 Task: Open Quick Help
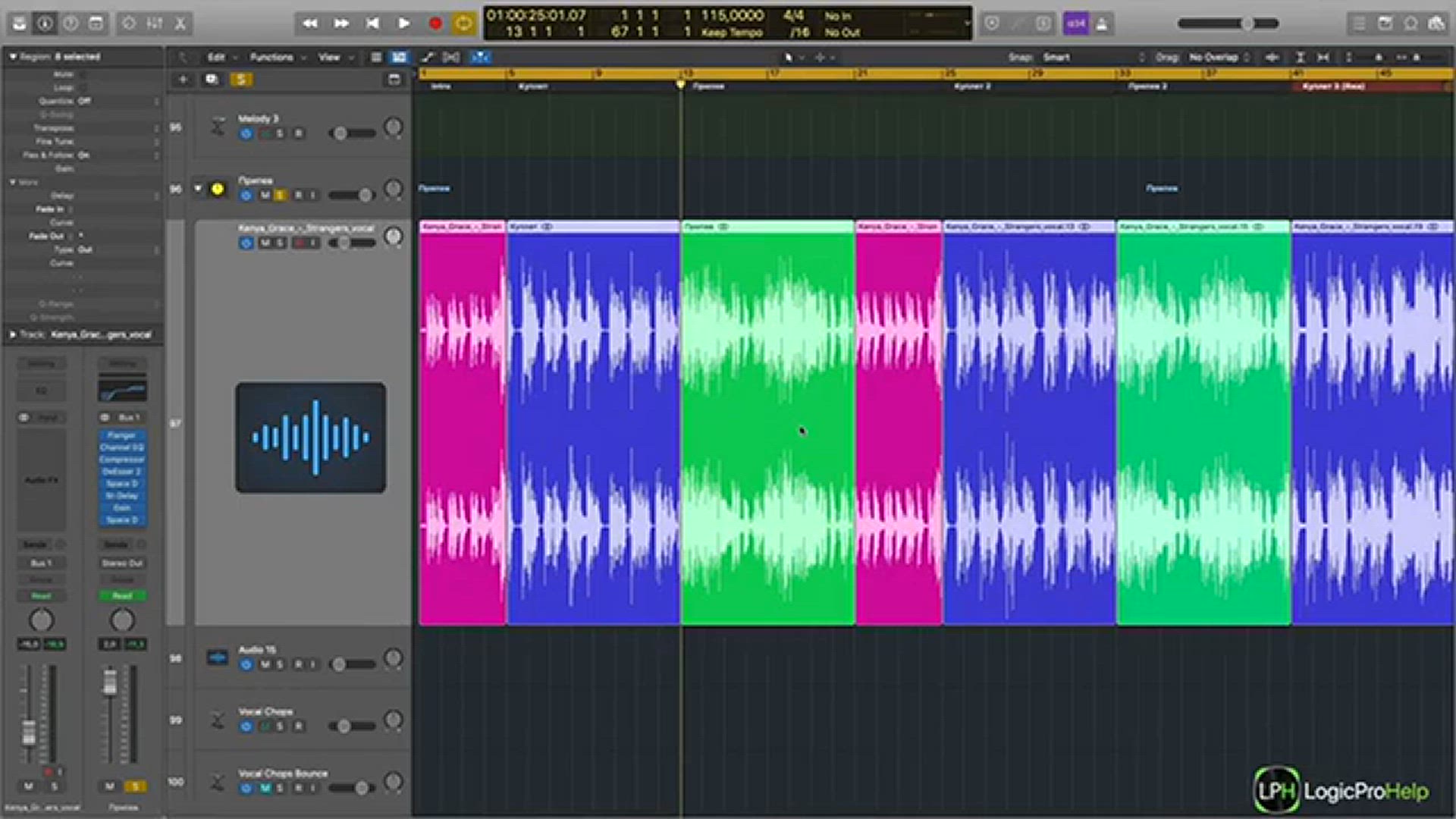click(x=71, y=24)
